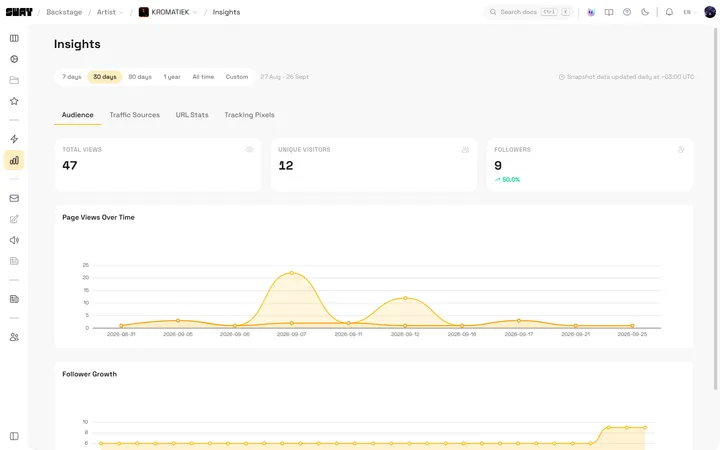Open the Insights bar chart sidebar icon
This screenshot has width=720, height=450.
[14, 160]
